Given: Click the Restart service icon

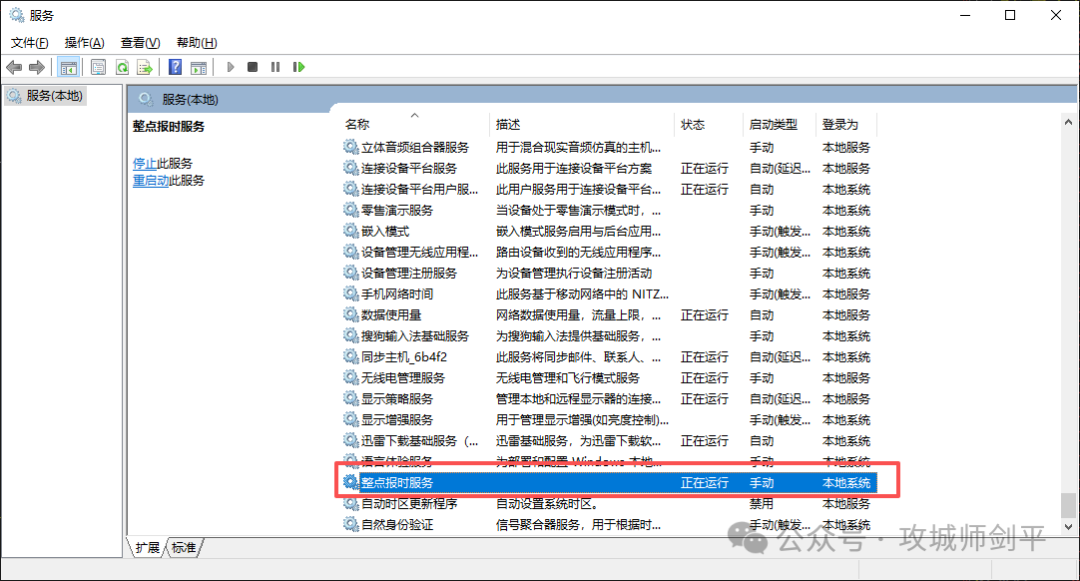Looking at the screenshot, I should click(x=298, y=67).
